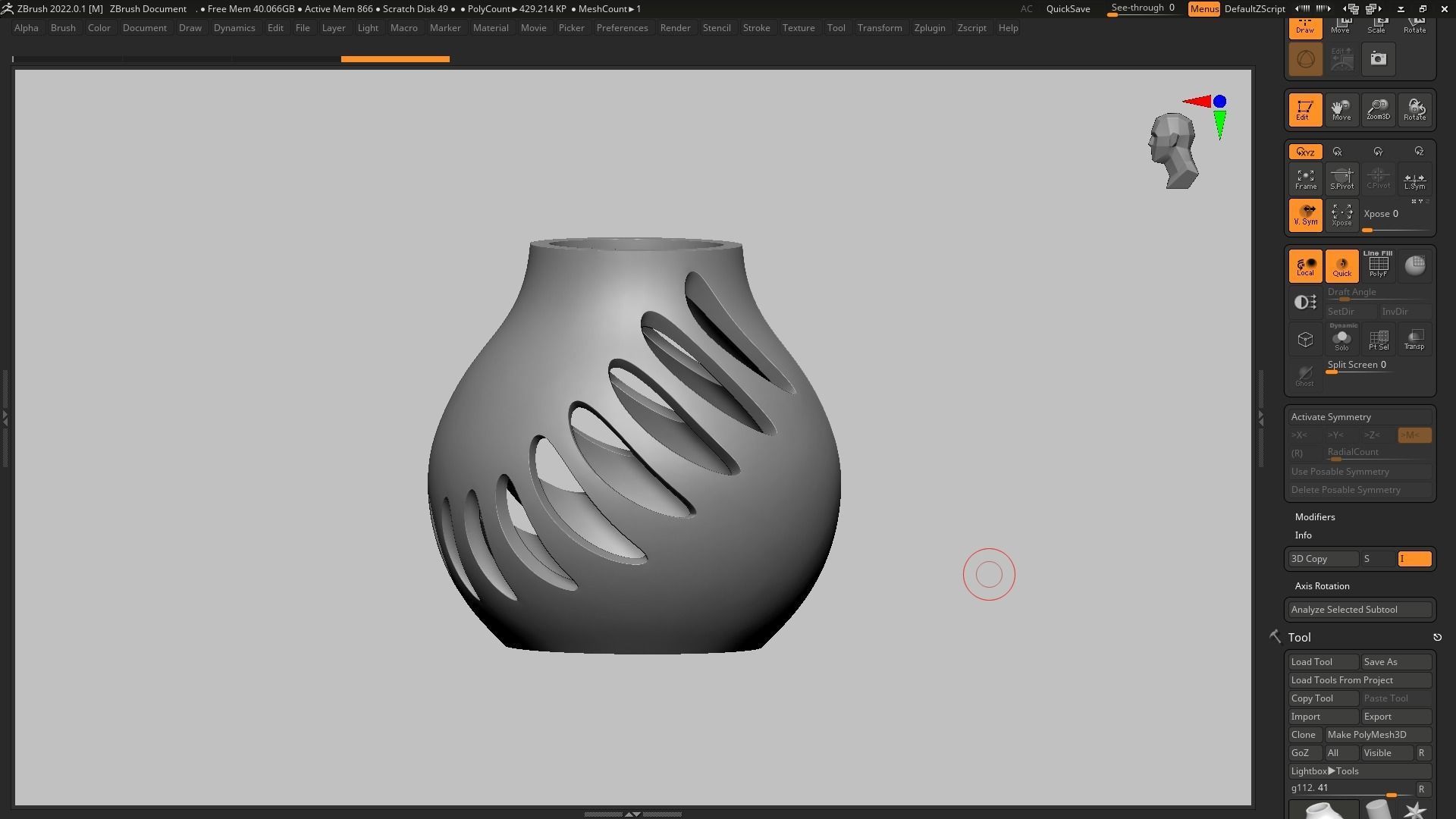
Task: Click the Frame mesh icon
Action: [x=1305, y=179]
